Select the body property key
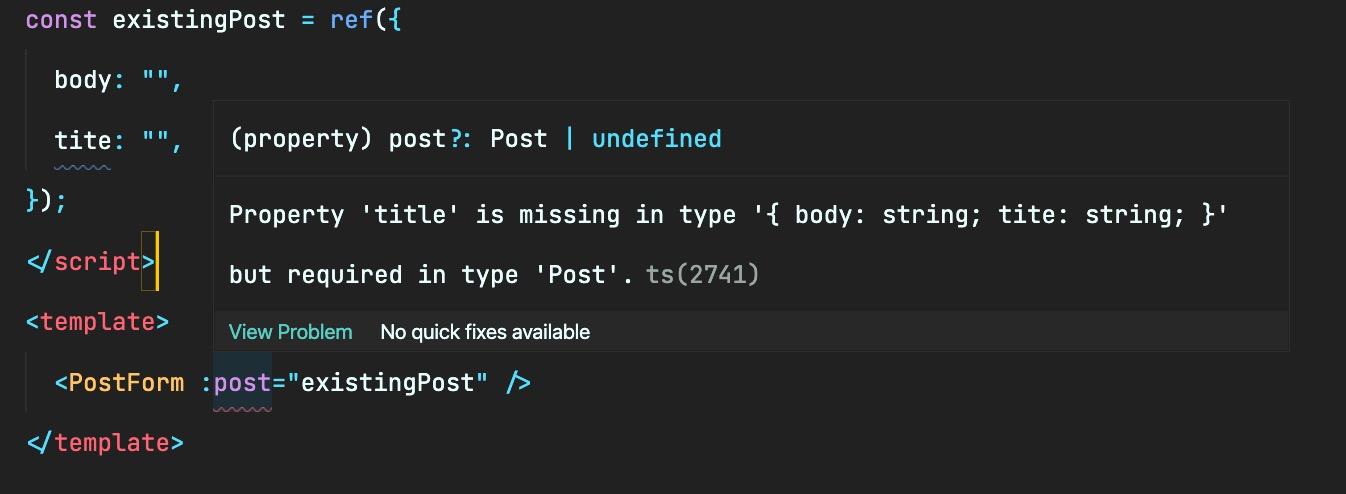The width and height of the screenshot is (1346, 494). 82,80
